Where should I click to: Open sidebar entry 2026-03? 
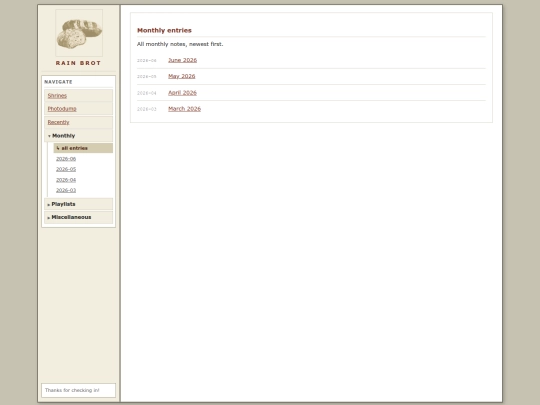(66, 190)
